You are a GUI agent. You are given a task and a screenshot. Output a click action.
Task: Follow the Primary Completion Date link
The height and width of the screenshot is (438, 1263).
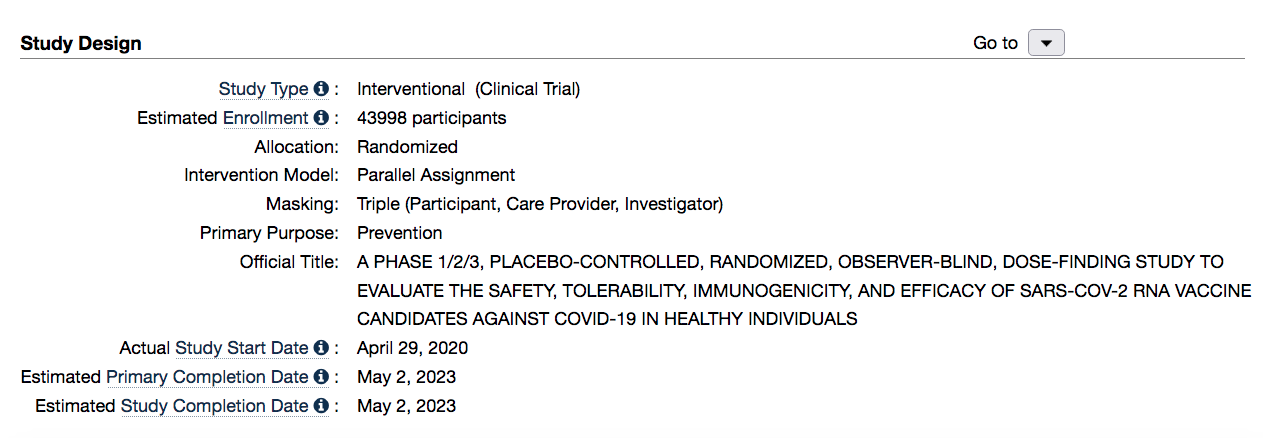tap(208, 377)
